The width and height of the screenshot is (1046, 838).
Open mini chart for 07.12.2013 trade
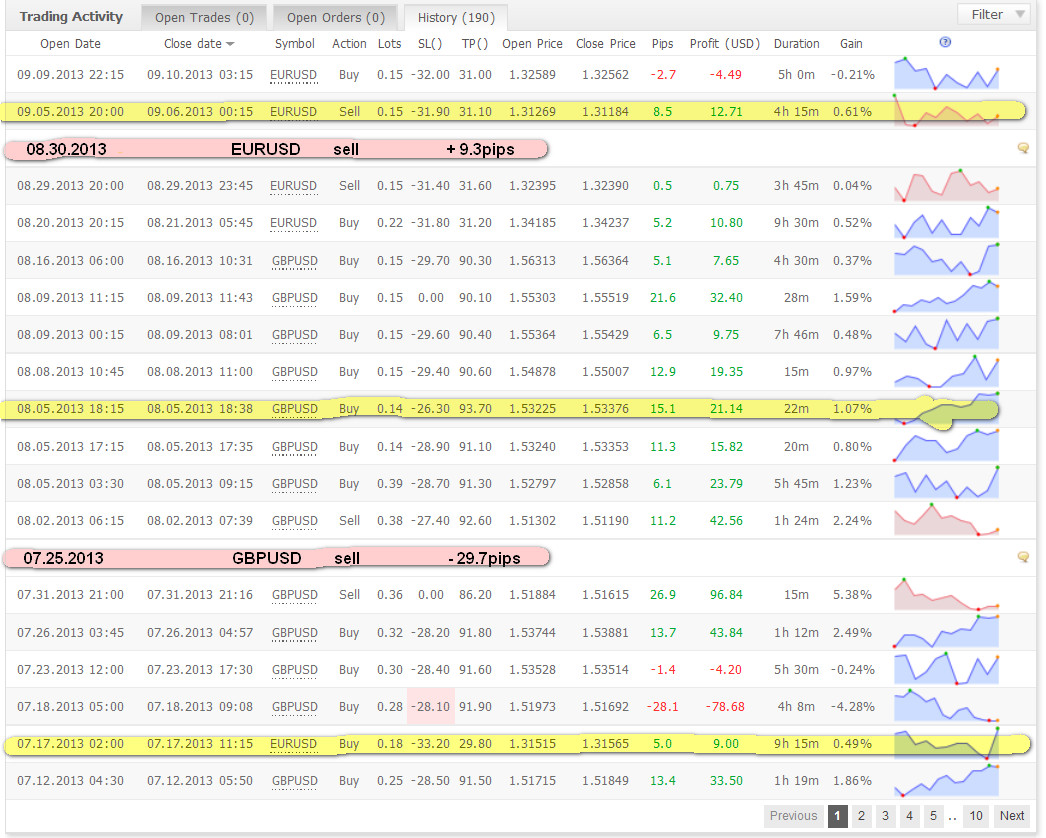point(946,779)
